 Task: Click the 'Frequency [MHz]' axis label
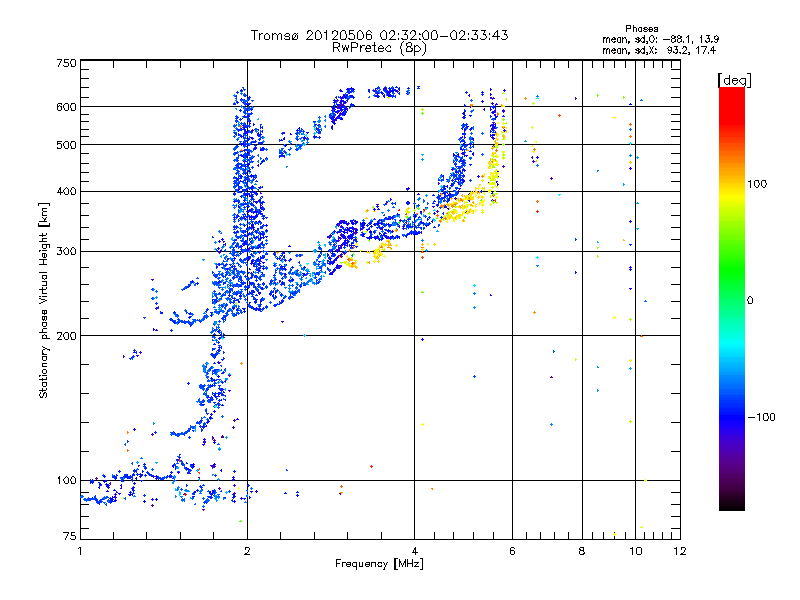point(379,564)
